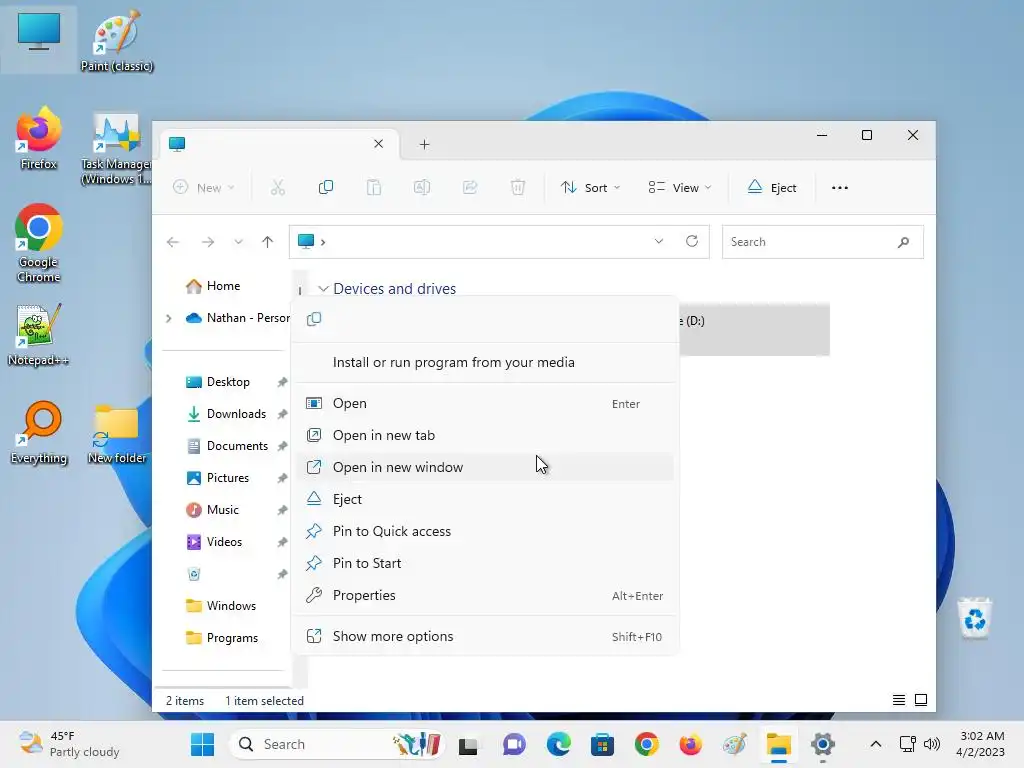Switch to details list view icon

899,700
